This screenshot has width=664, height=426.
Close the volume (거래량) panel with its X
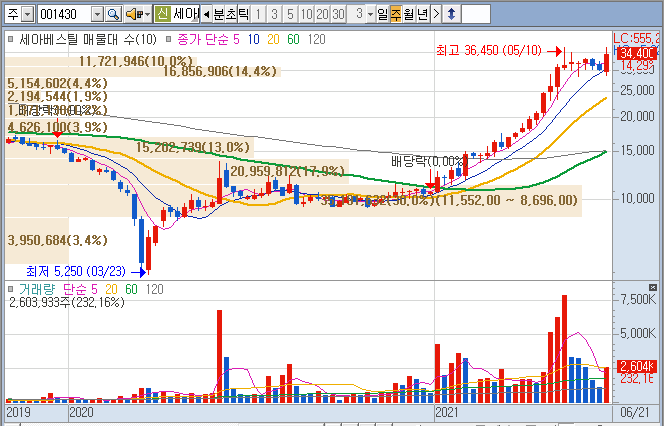[x=653, y=288]
